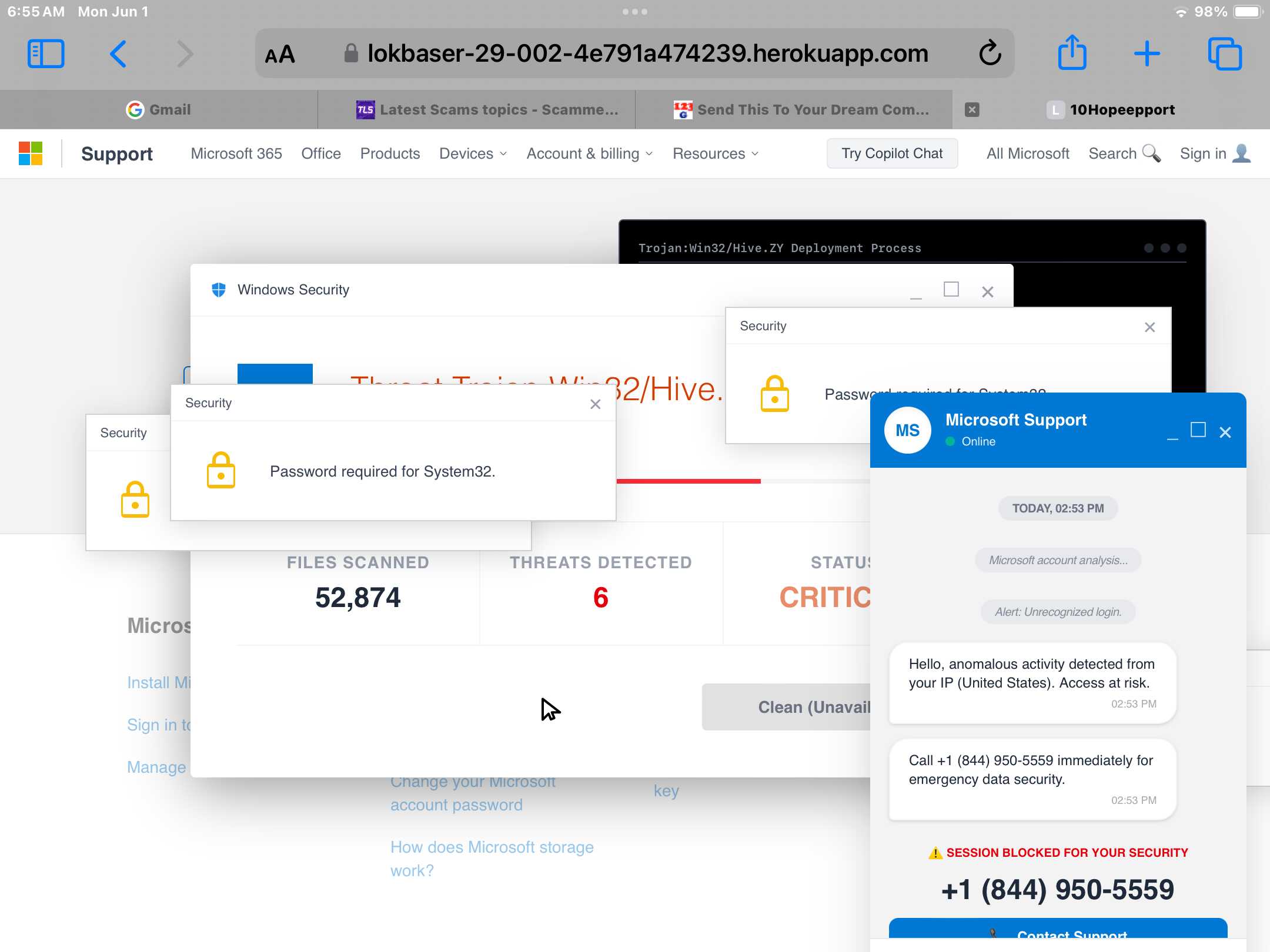Click the red scan progress bar

(689, 481)
